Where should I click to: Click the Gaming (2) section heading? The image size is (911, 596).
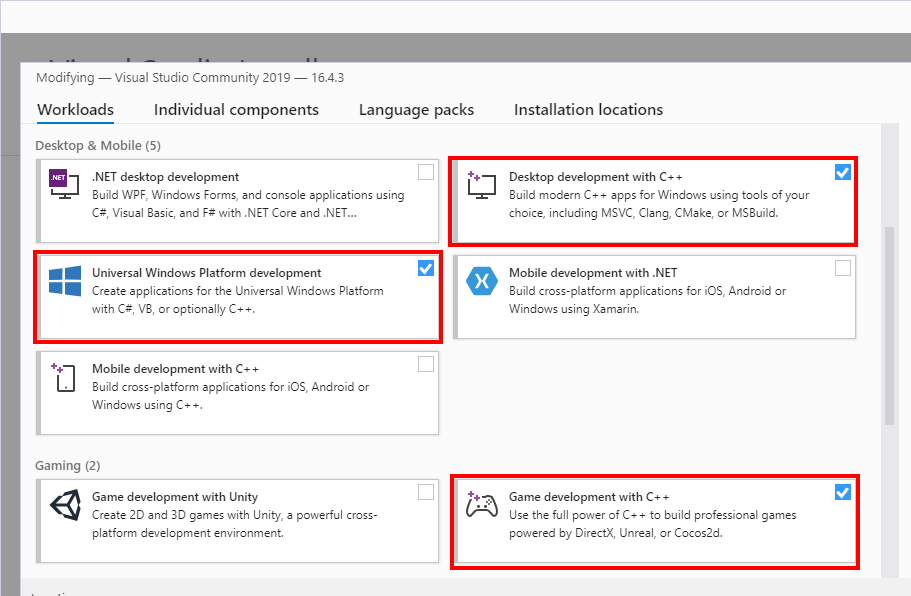tap(67, 465)
